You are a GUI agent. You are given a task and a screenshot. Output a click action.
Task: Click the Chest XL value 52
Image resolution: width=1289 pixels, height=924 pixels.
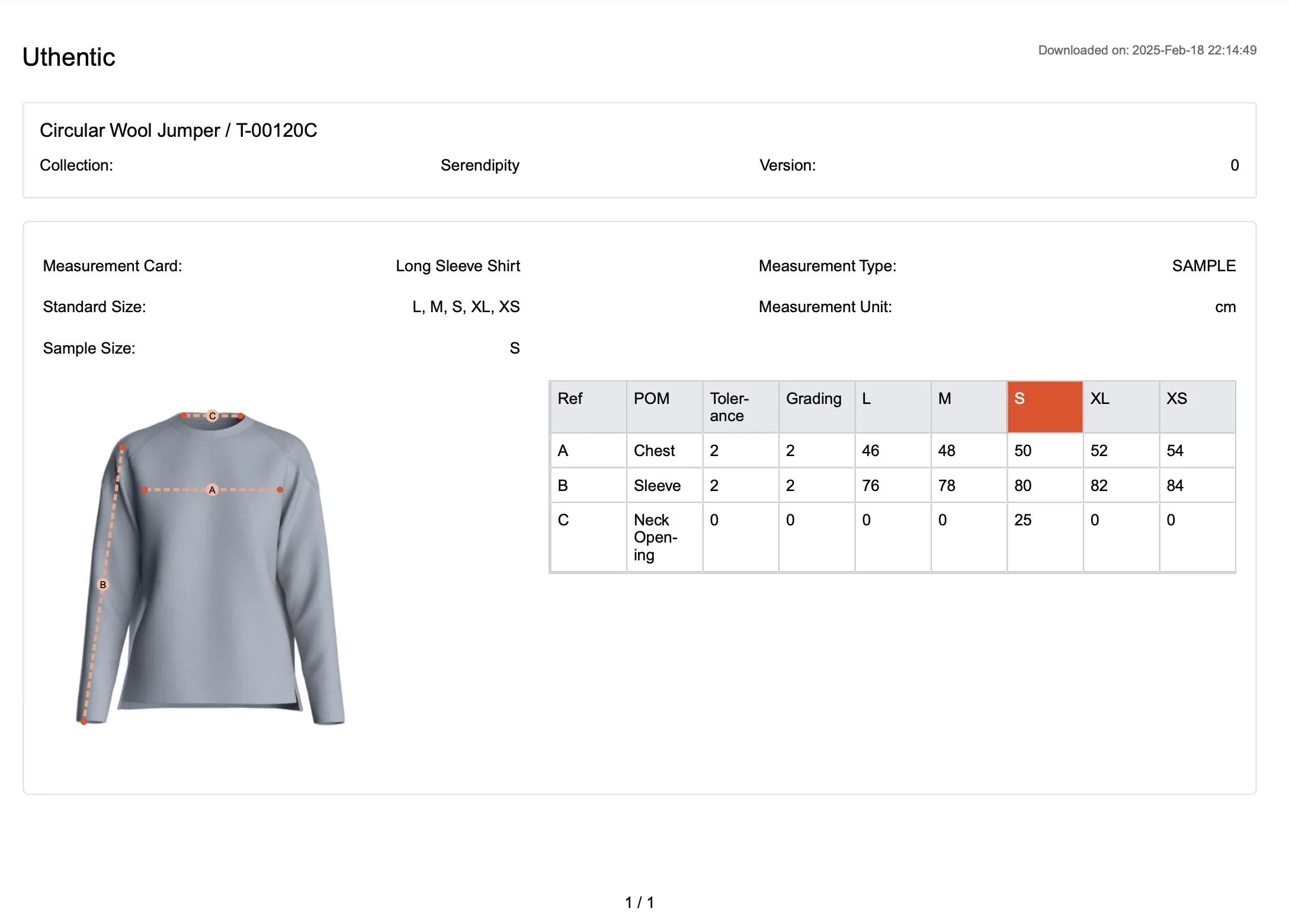pos(1121,451)
